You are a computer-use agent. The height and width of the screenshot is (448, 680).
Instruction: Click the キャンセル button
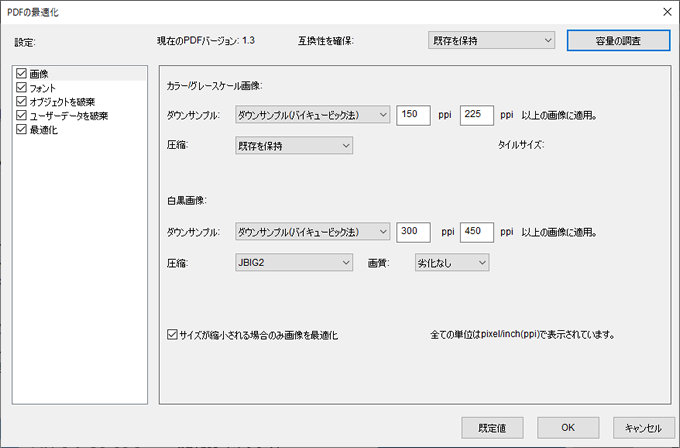click(644, 427)
